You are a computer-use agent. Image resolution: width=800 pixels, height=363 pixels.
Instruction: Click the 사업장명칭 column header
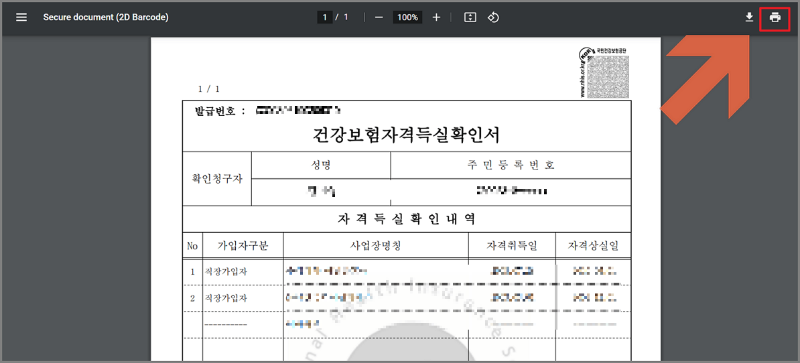click(376, 246)
